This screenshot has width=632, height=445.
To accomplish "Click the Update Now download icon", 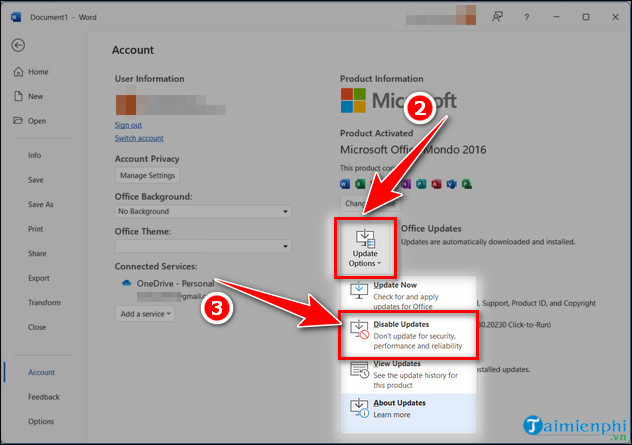I will tap(359, 291).
